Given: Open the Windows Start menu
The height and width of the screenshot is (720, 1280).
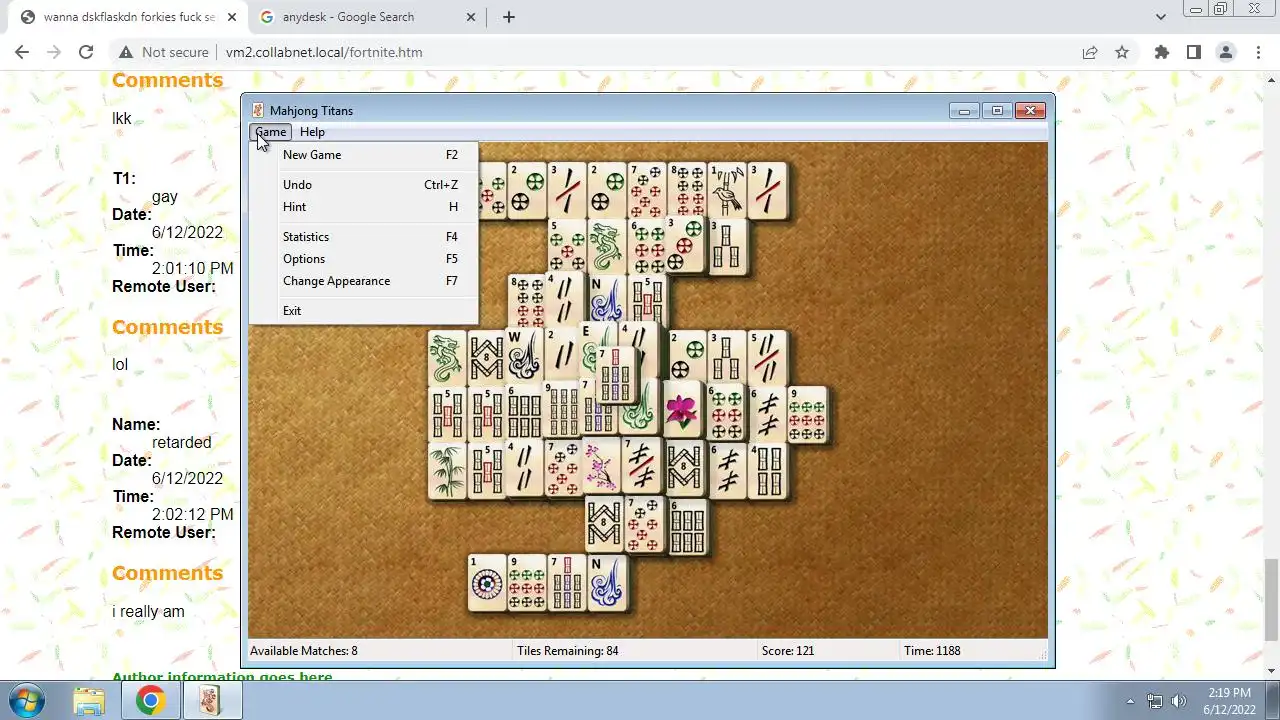Looking at the screenshot, I should coord(27,700).
